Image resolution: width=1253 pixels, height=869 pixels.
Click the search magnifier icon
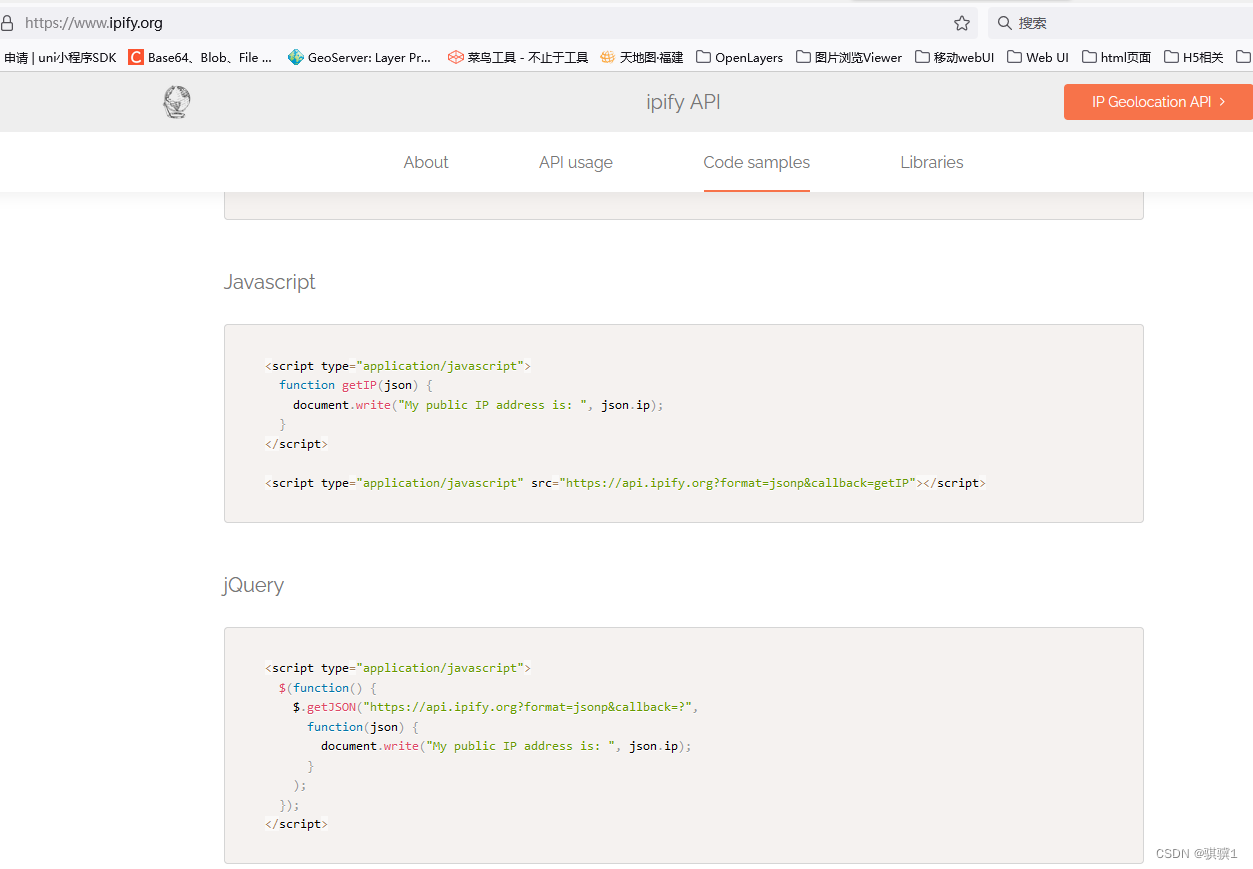(x=1005, y=23)
